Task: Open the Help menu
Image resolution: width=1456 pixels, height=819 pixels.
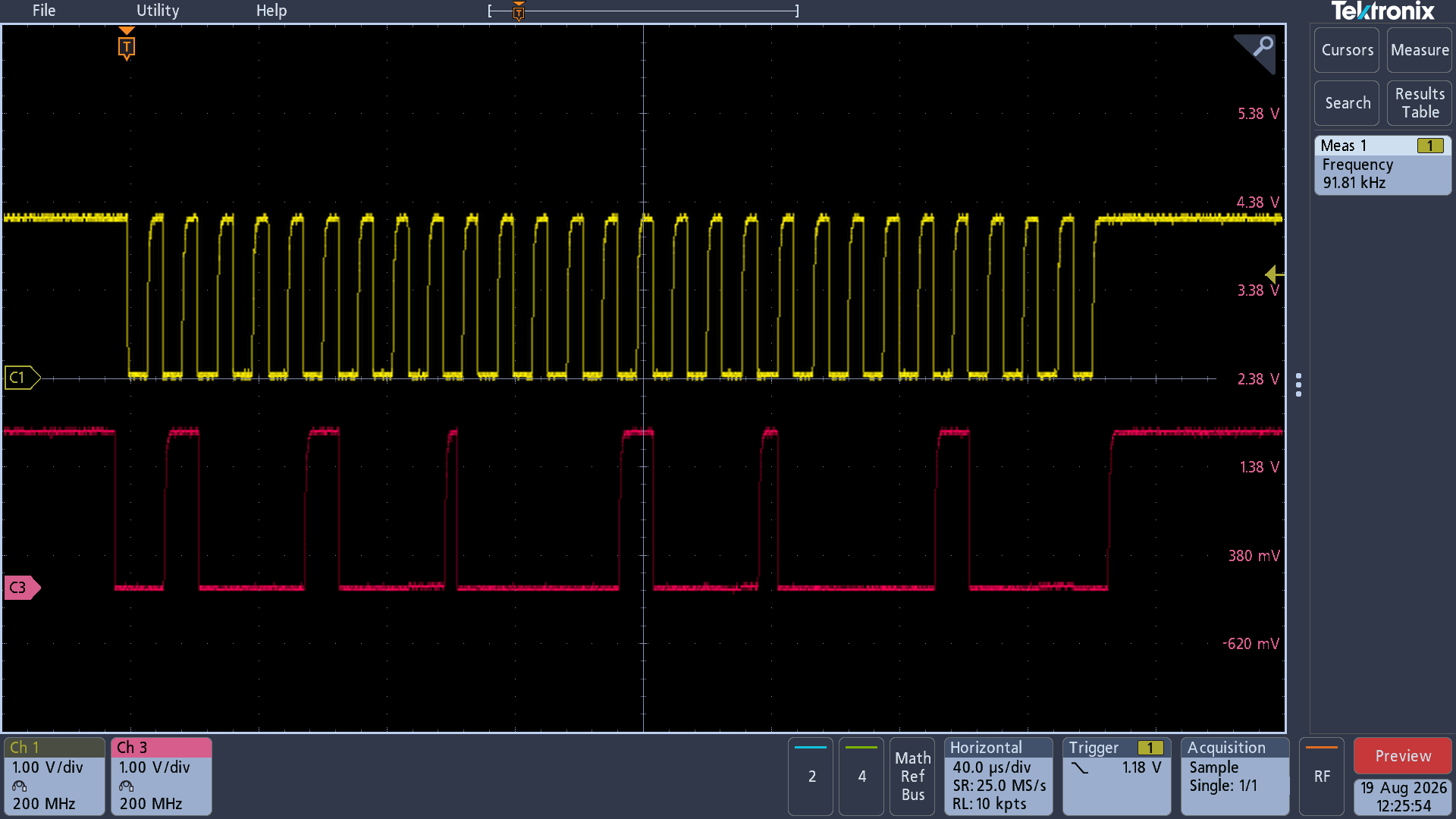Action: click(271, 11)
